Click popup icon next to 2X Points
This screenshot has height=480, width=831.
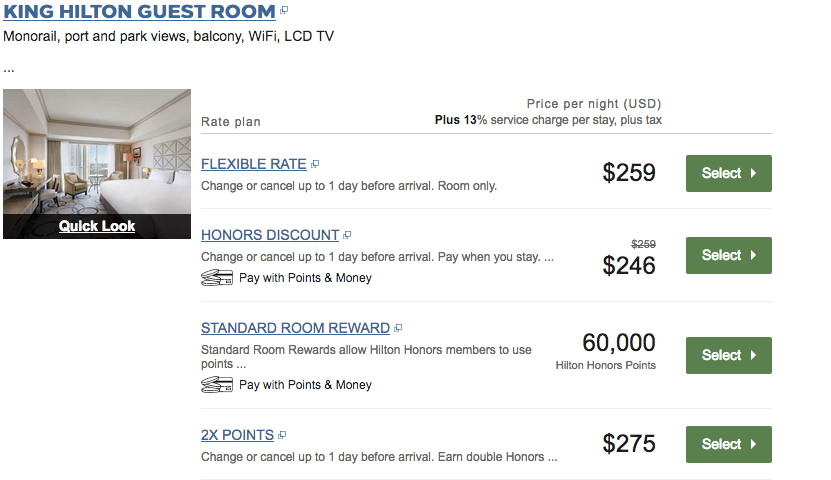(x=282, y=436)
